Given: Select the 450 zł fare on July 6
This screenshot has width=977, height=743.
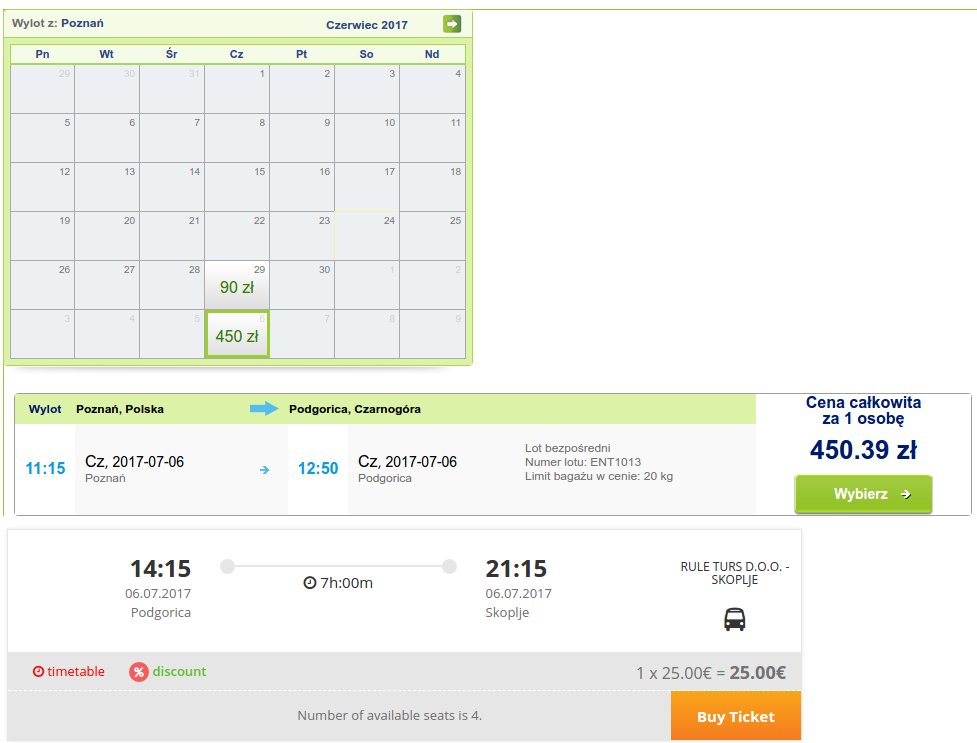Looking at the screenshot, I should 237,334.
